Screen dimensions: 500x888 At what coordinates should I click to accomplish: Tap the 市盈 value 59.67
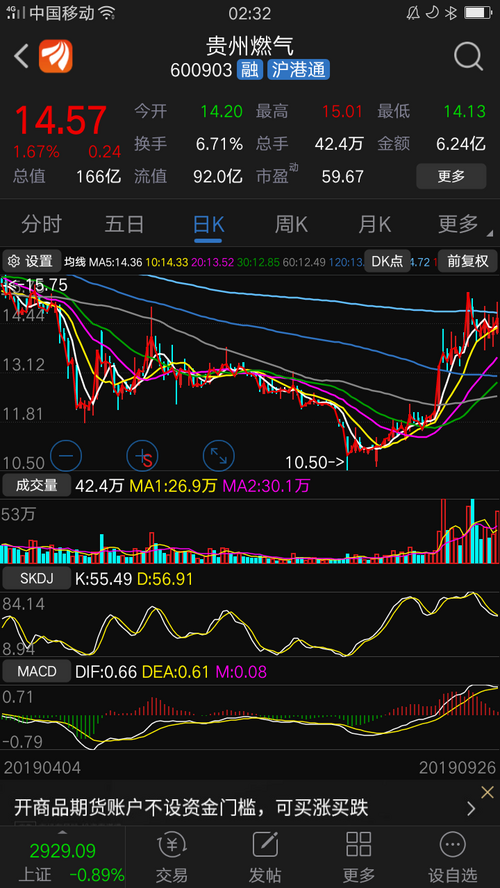[343, 177]
